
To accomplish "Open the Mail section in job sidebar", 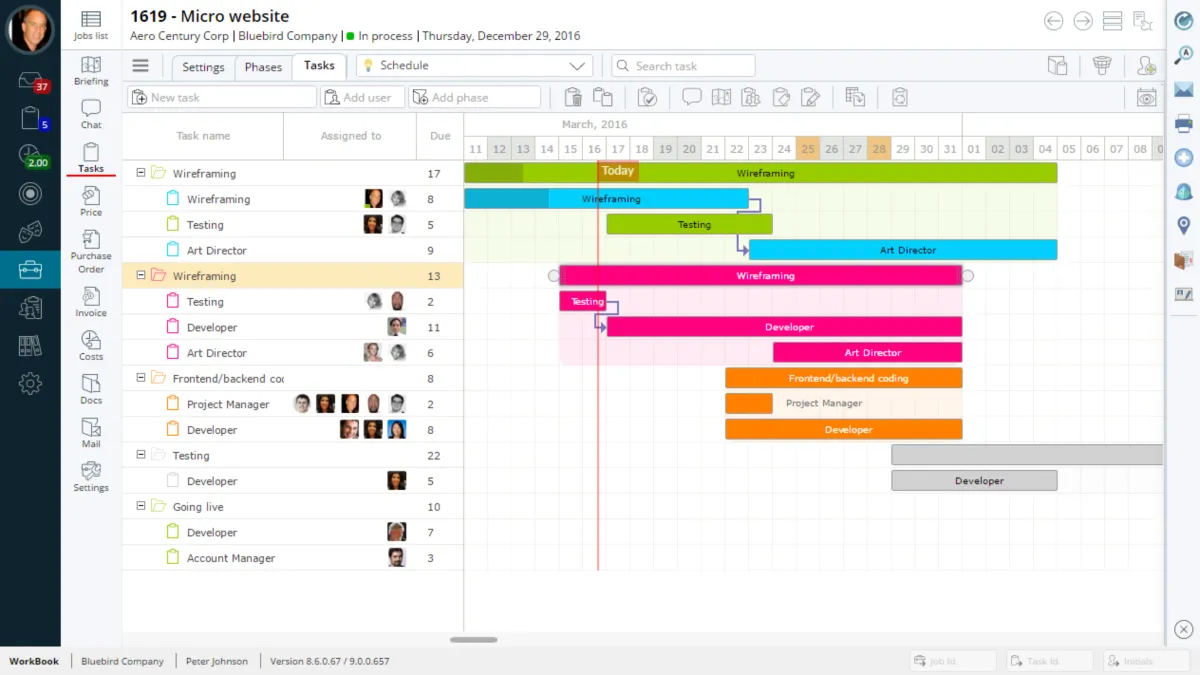I will point(91,432).
